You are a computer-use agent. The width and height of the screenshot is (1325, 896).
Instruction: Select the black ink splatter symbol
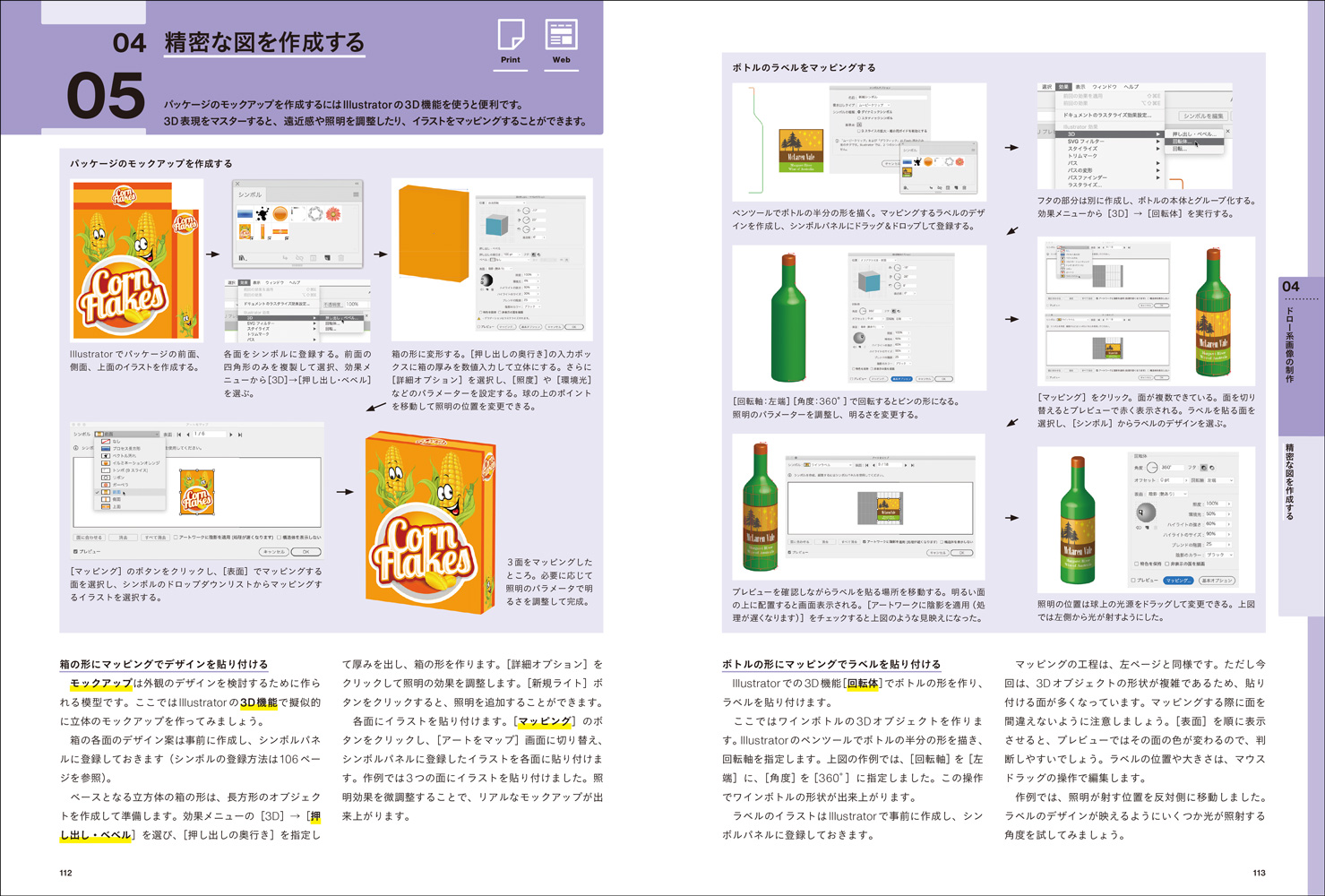point(262,214)
